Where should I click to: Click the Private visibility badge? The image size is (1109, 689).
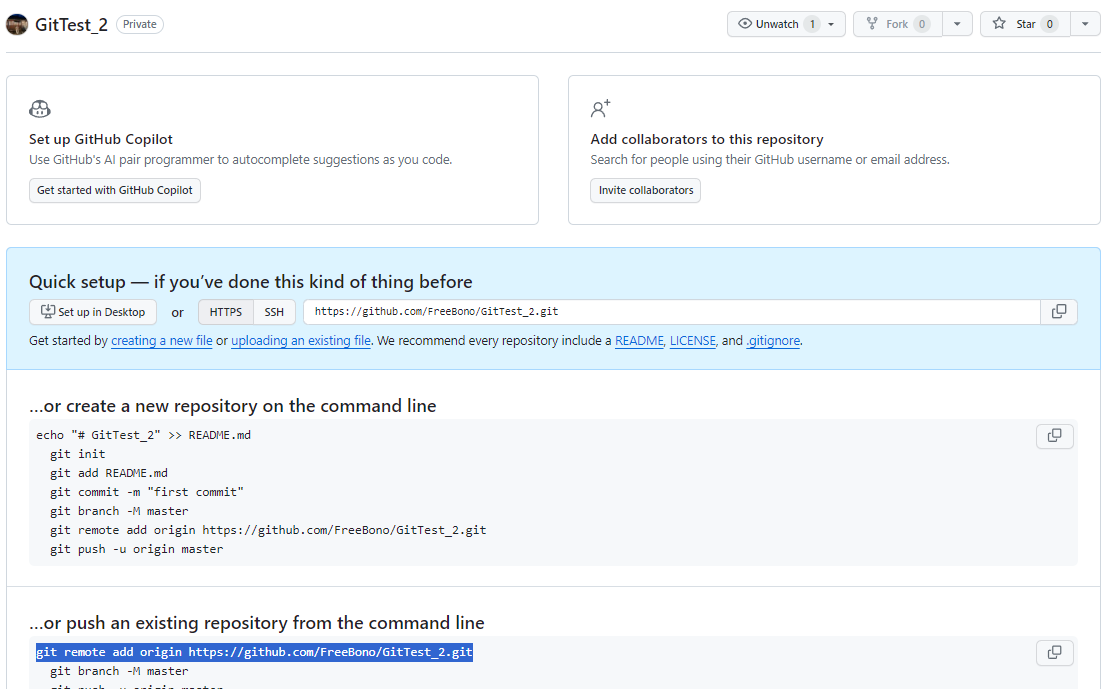click(x=139, y=24)
